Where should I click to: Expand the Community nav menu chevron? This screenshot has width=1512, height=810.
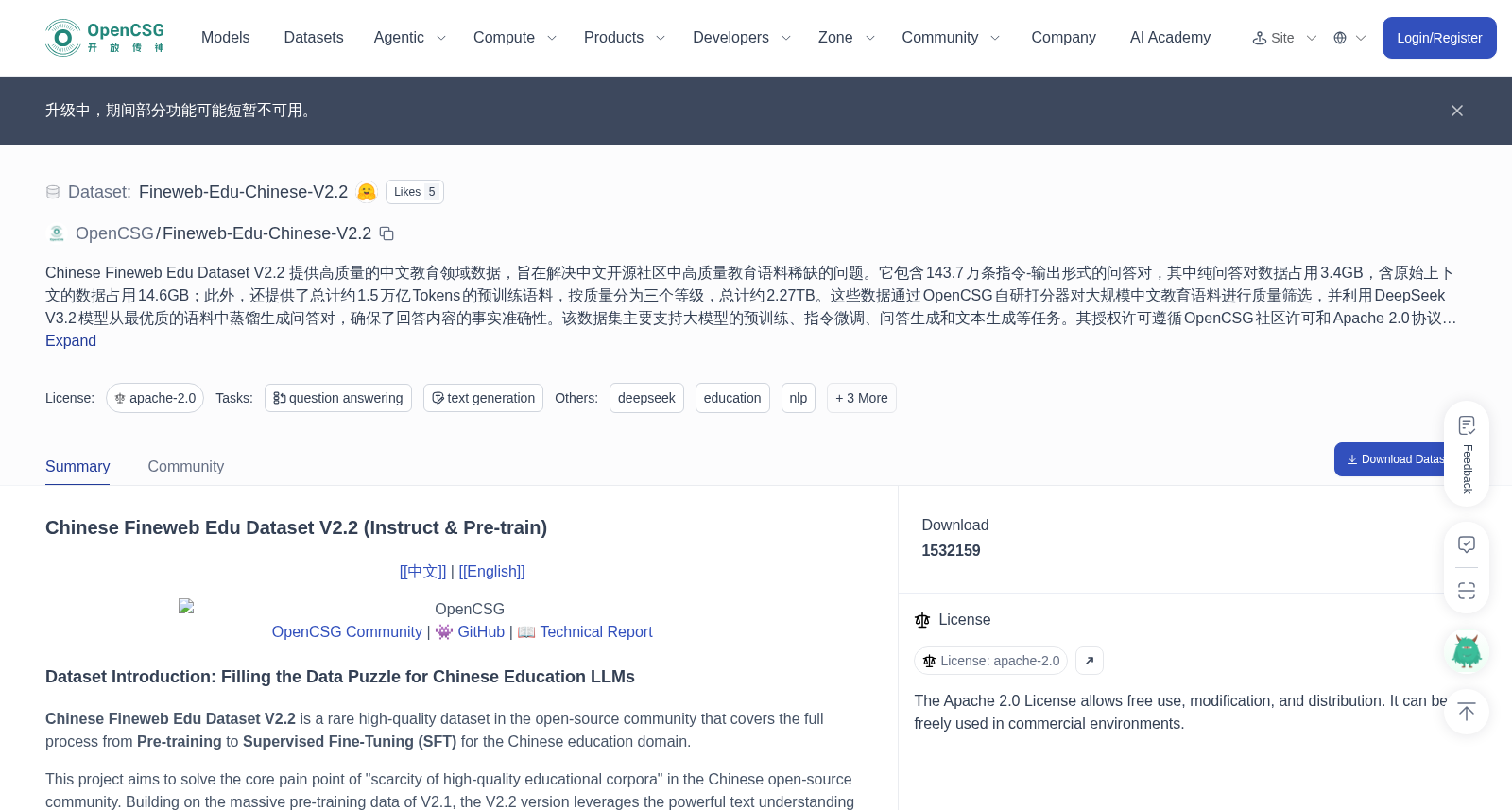pyautogui.click(x=995, y=38)
